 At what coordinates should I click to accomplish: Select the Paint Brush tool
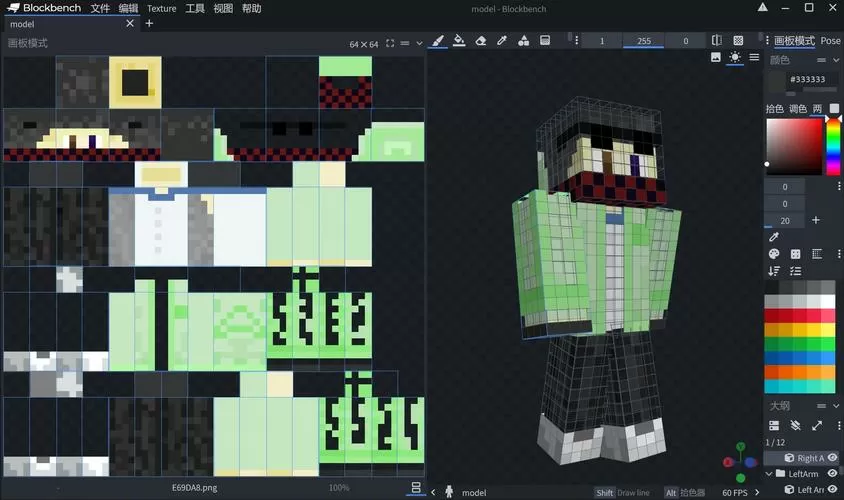(438, 41)
